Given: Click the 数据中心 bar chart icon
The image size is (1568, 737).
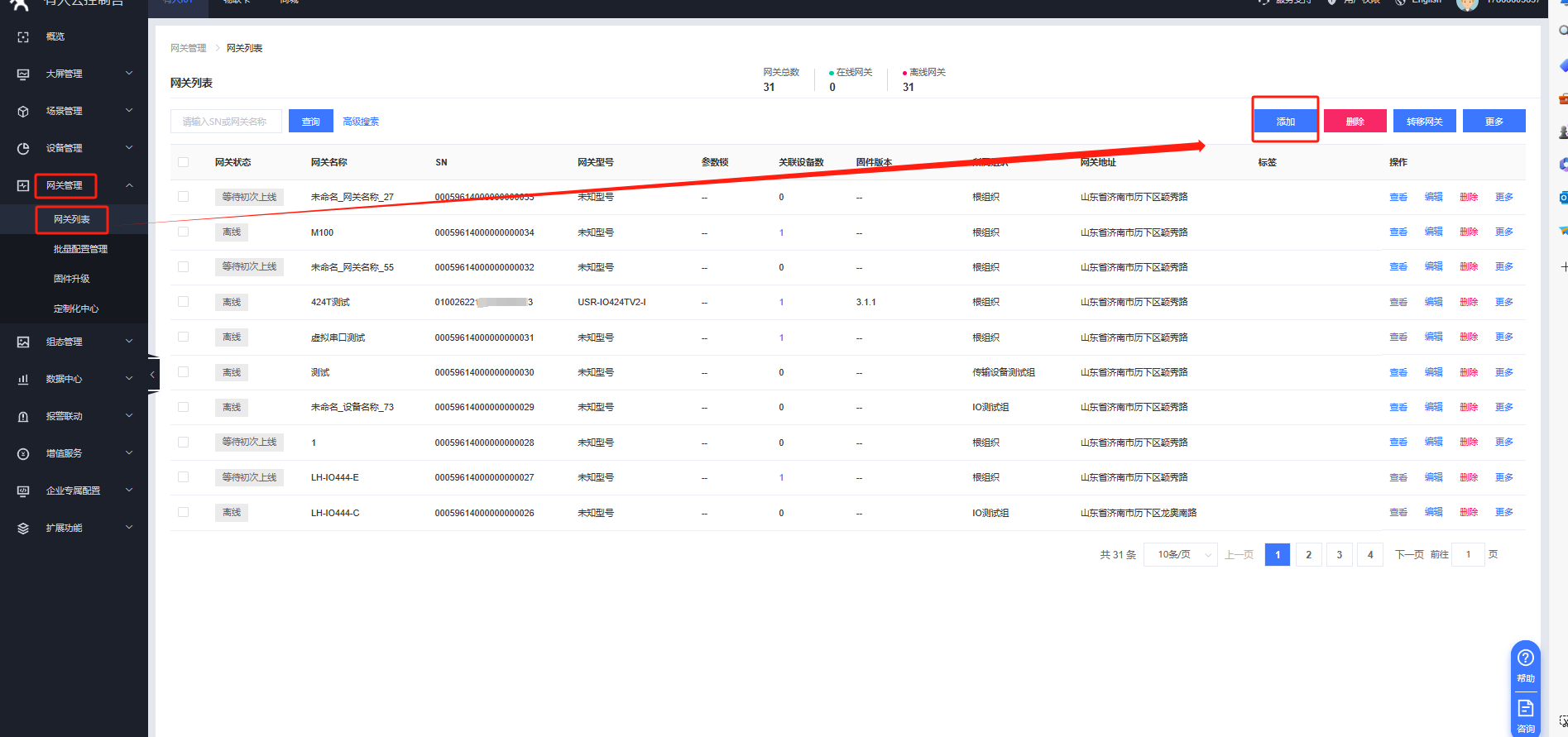Looking at the screenshot, I should coord(23,380).
